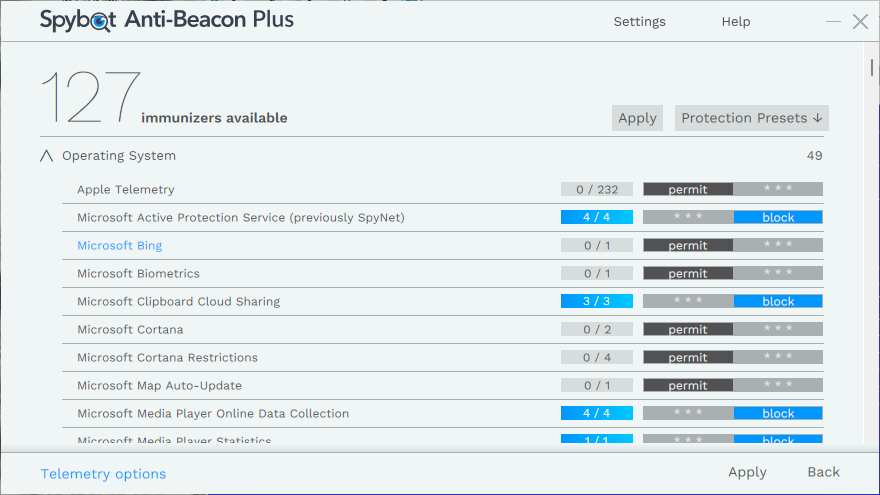Viewport: 880px width, 495px height.
Task: Switch Microsoft Biometrics to block
Action: [x=778, y=273]
